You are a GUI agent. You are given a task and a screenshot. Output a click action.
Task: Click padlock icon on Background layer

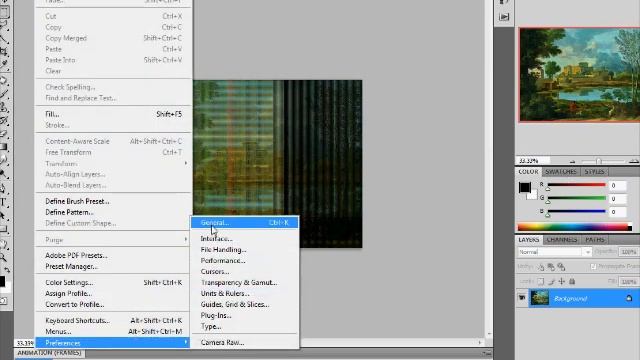click(x=629, y=298)
